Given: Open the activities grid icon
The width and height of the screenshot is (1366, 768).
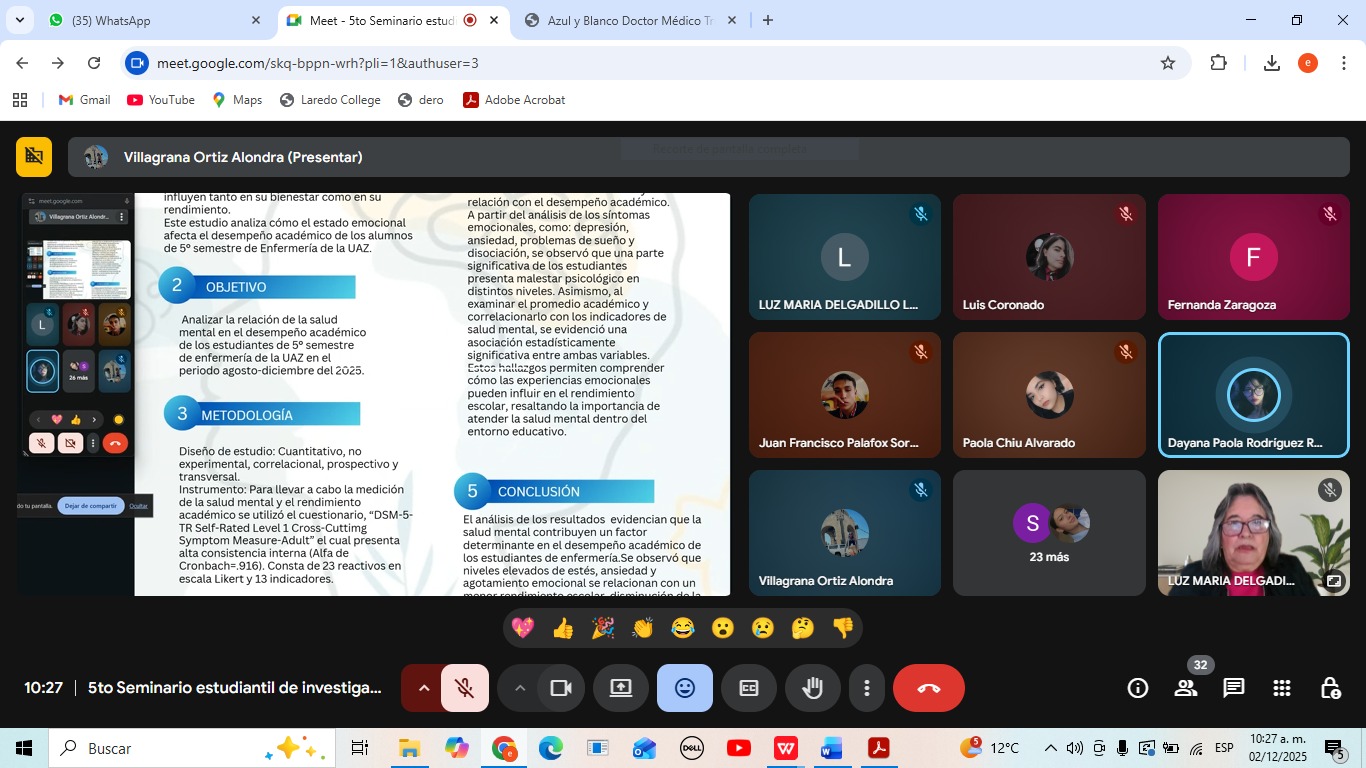Looking at the screenshot, I should coord(1282,688).
